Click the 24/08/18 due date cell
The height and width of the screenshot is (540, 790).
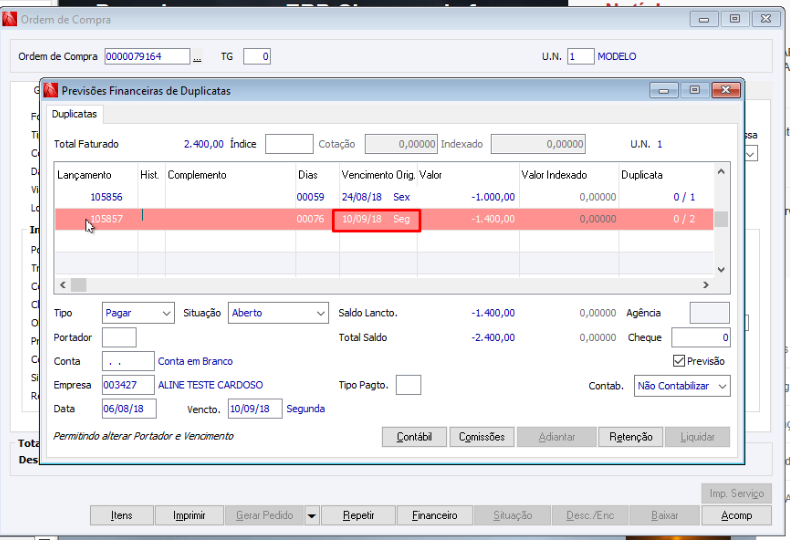point(362,197)
